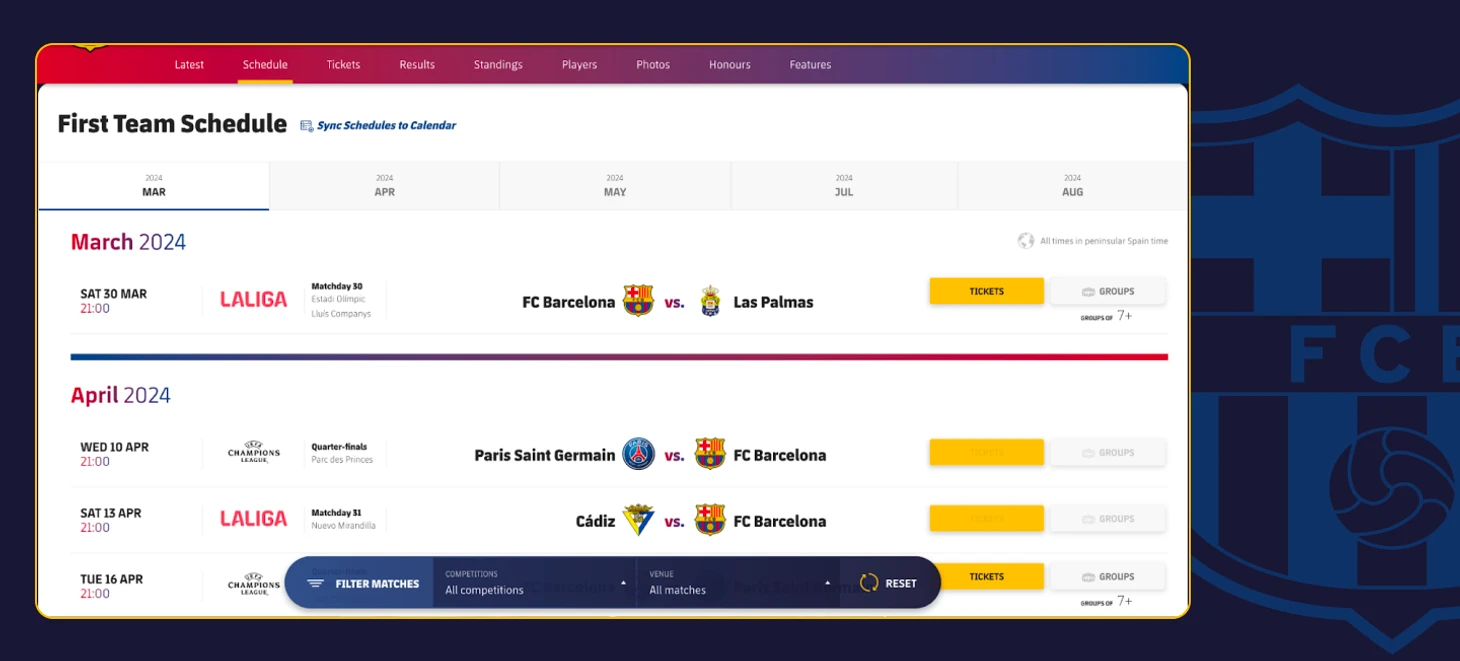The height and width of the screenshot is (661, 1460).
Task: Select the 2024 APR month tab
Action: point(384,186)
